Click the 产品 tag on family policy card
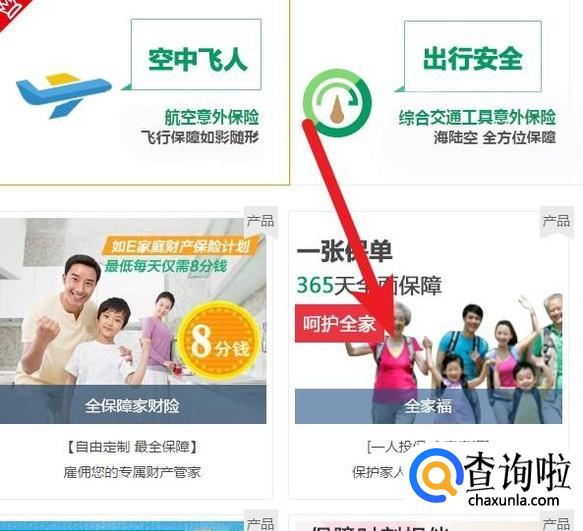The image size is (583, 531). pyautogui.click(x=556, y=221)
